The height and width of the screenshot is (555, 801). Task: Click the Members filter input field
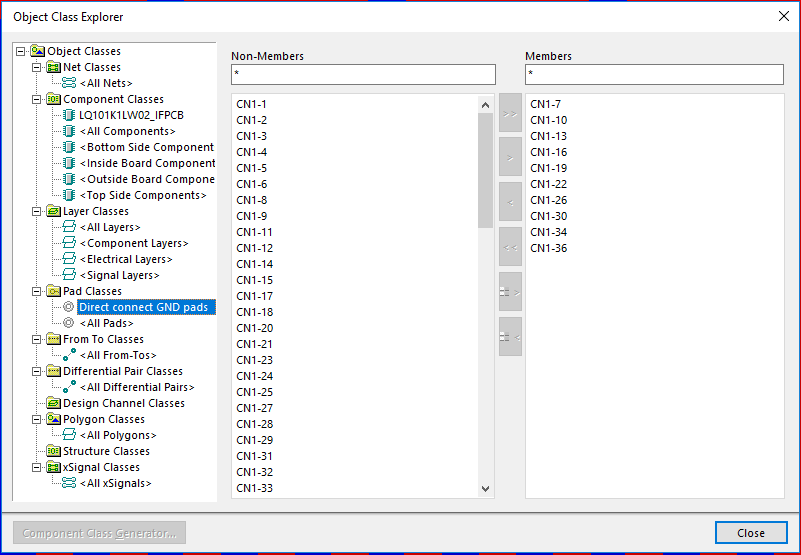654,74
